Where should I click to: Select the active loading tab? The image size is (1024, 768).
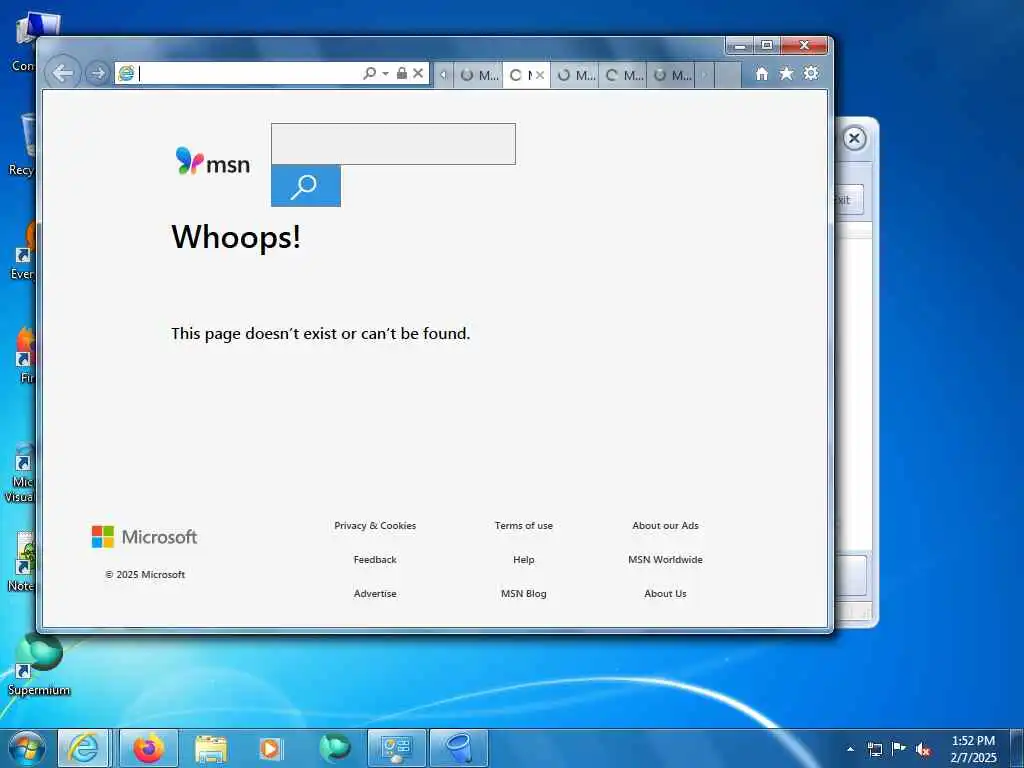(520, 75)
